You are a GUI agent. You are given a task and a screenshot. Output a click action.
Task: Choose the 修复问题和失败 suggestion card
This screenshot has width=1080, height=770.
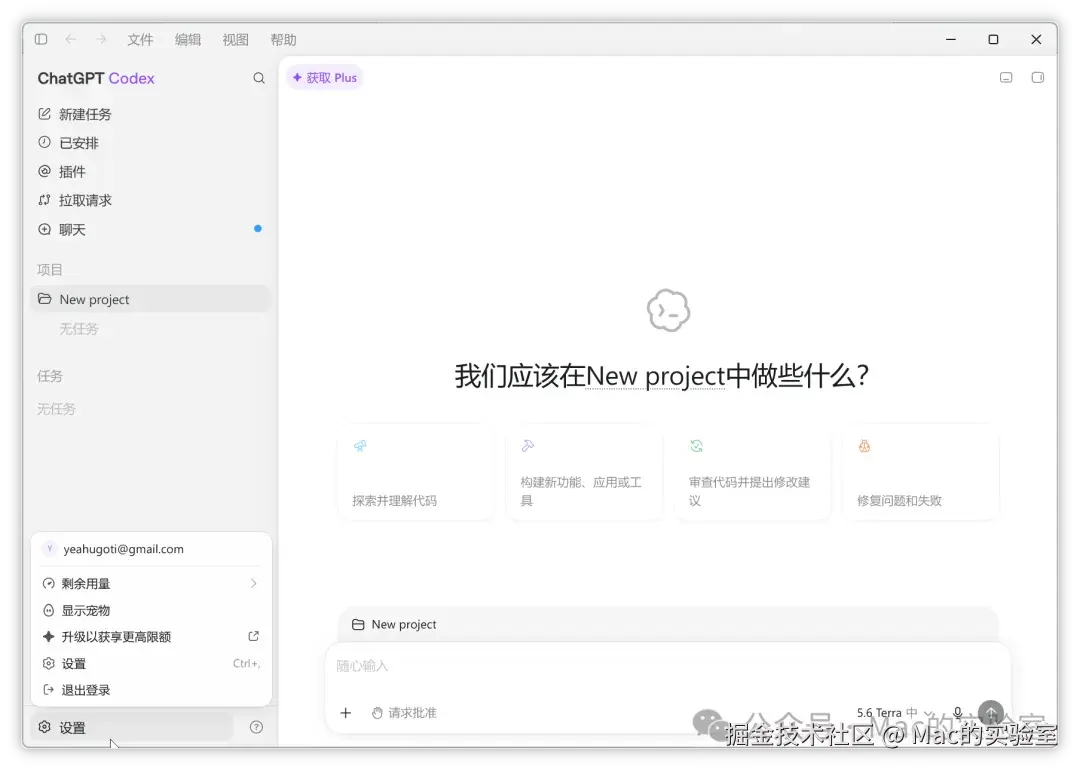[x=920, y=472]
